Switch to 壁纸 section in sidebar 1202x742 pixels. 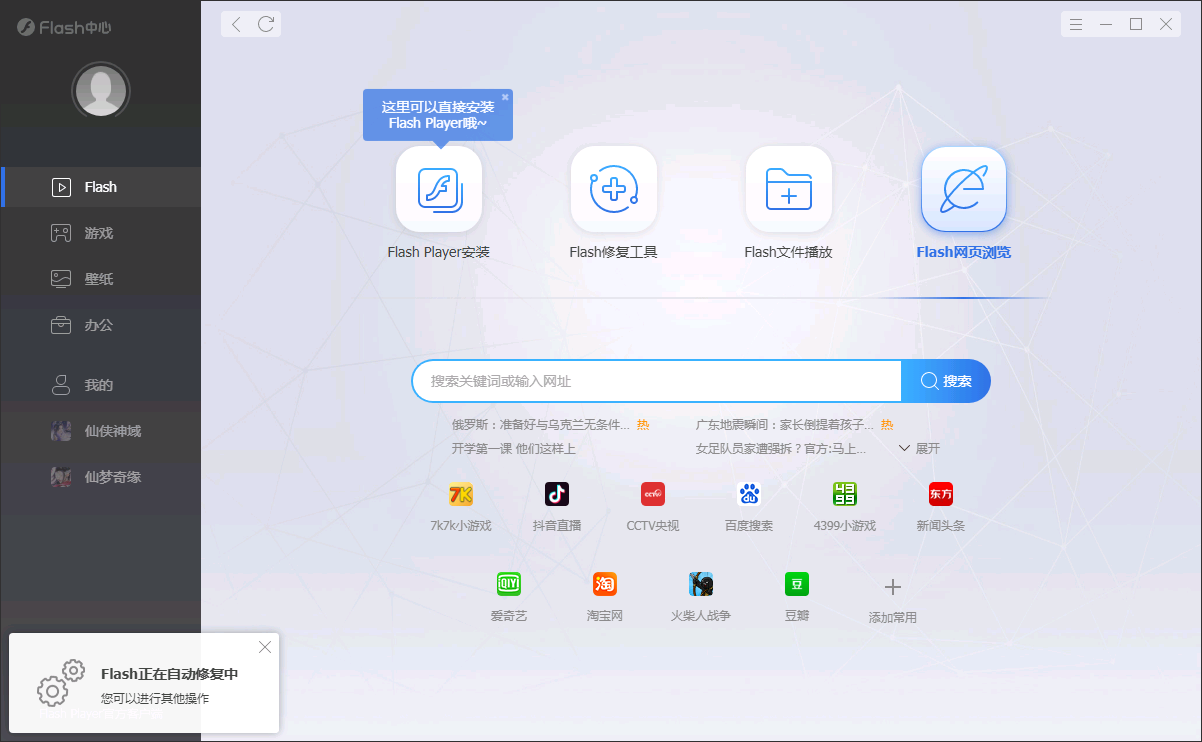point(100,279)
